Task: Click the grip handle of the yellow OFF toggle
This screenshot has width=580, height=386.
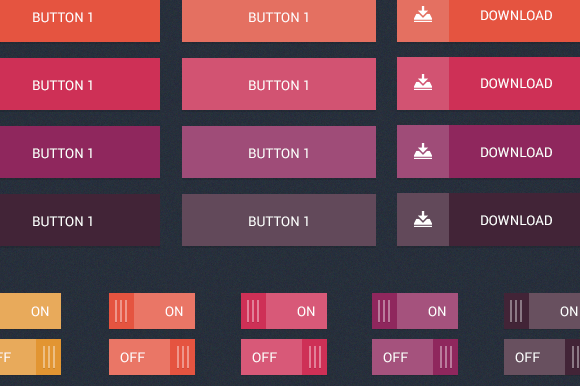Action: [x=48, y=357]
